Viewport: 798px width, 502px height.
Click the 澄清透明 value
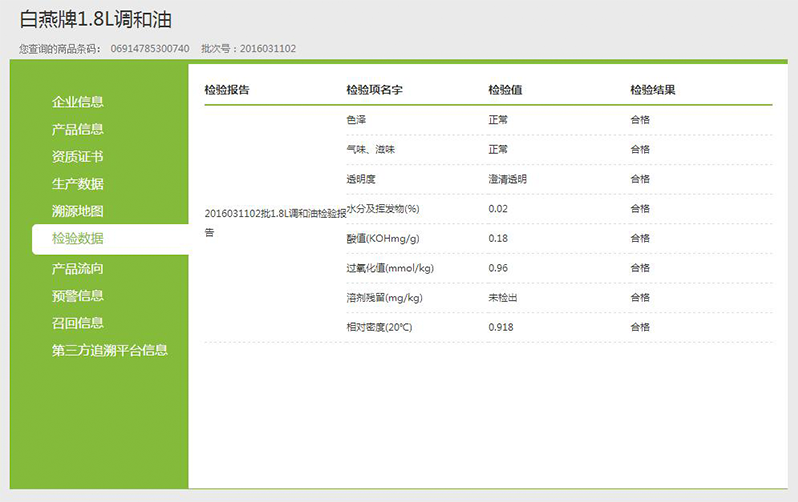[x=508, y=179]
